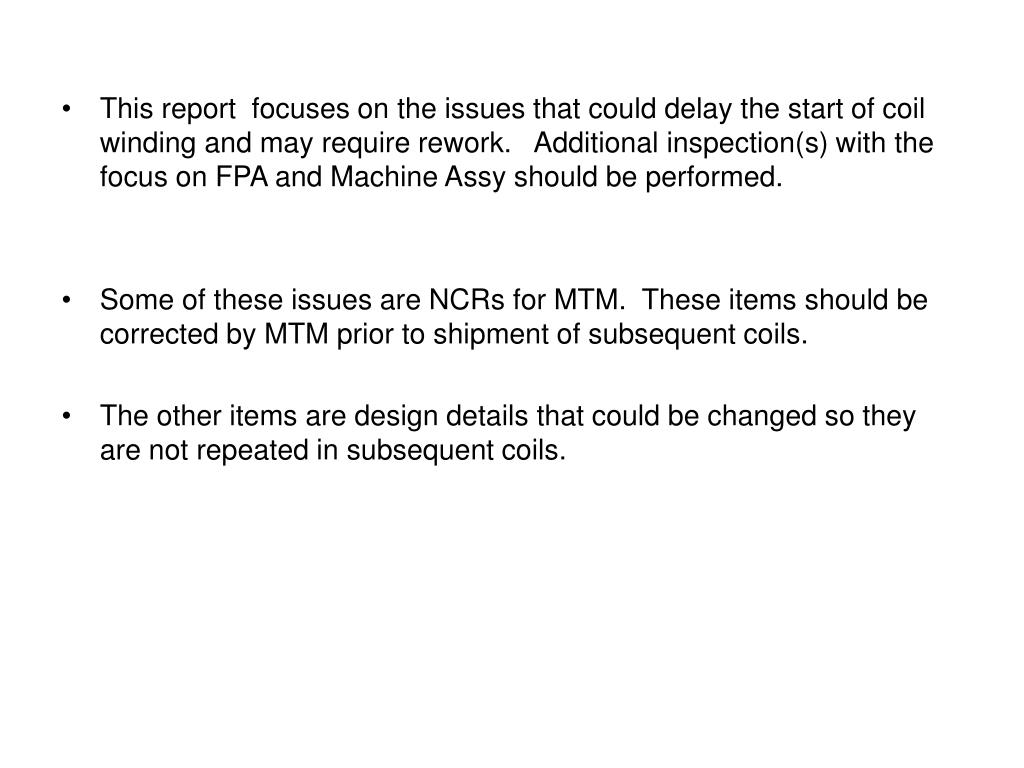The height and width of the screenshot is (768, 1024).
Task: Click the second bullet point marker
Action: (x=67, y=301)
